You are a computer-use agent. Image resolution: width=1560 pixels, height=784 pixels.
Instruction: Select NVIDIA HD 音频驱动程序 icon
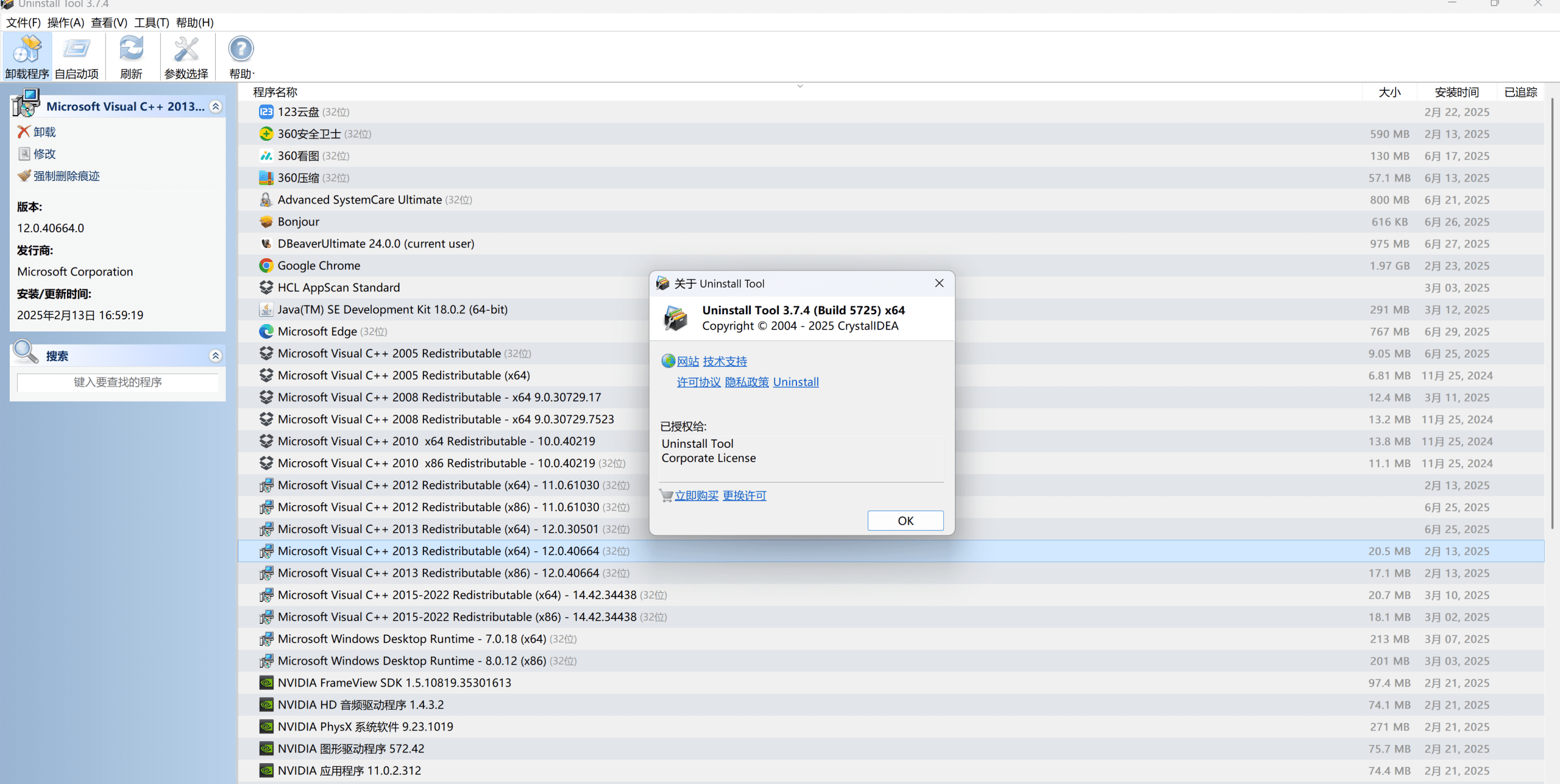[266, 705]
